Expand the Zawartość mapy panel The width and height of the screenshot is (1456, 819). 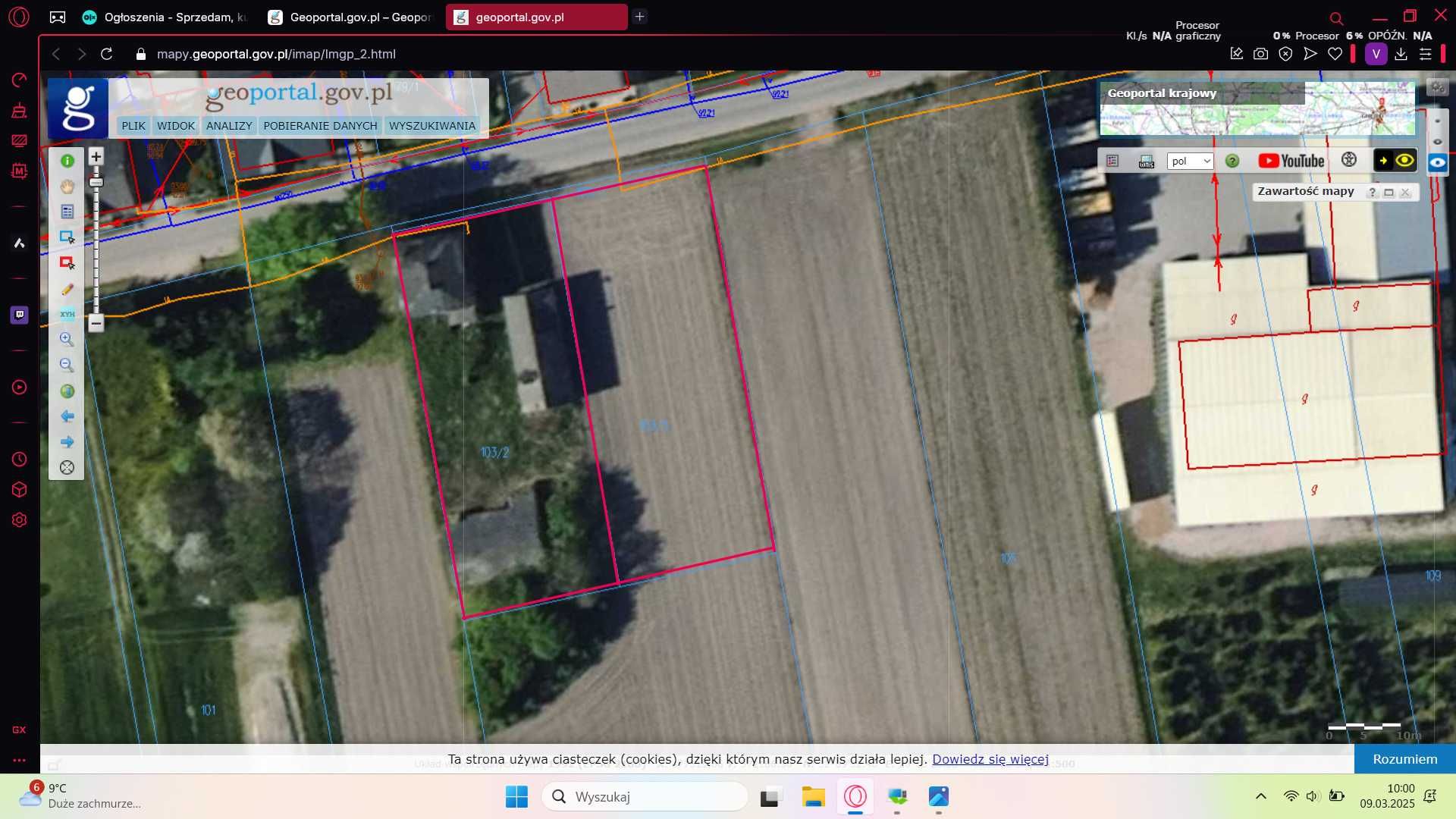(x=1389, y=193)
